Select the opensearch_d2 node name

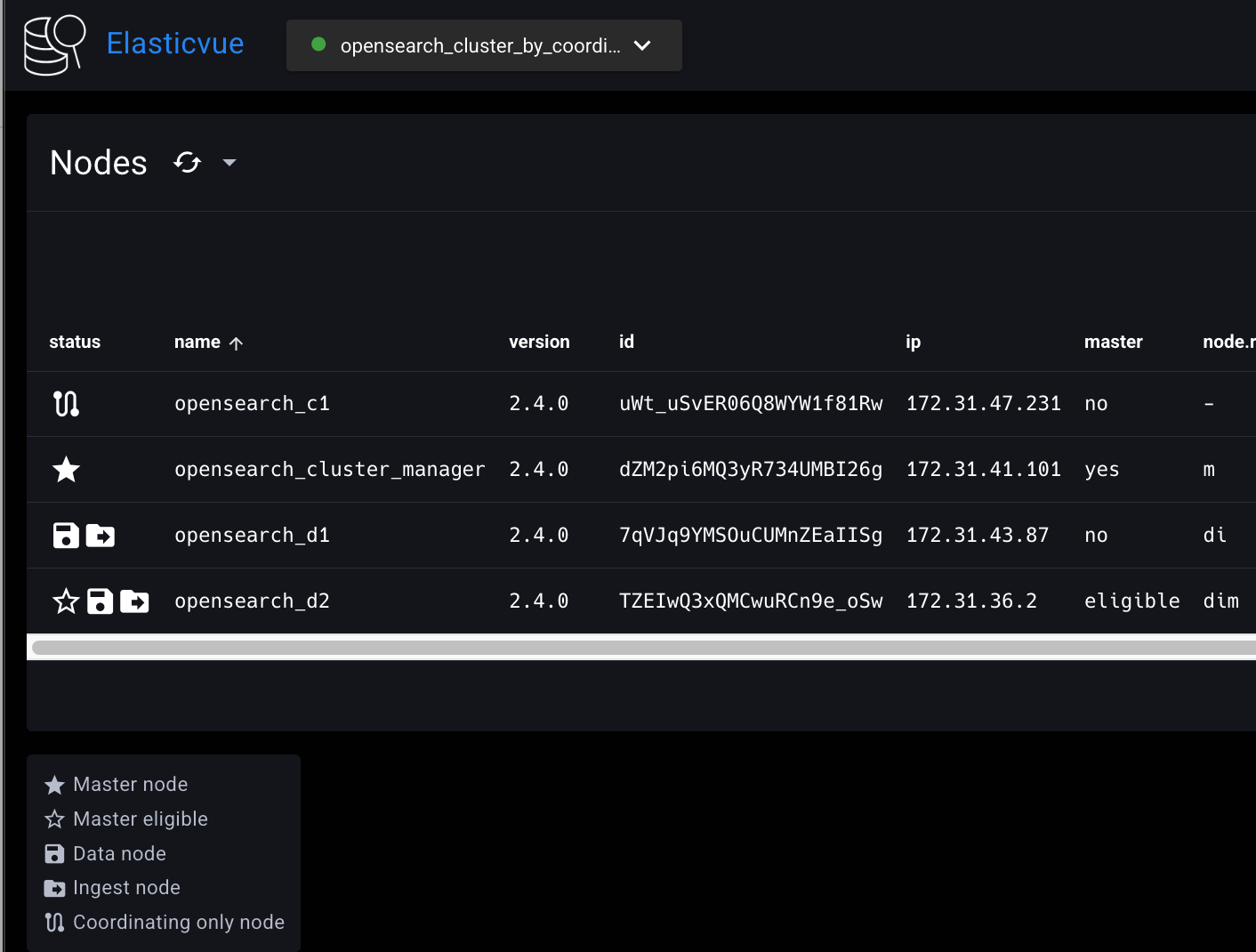pos(253,601)
